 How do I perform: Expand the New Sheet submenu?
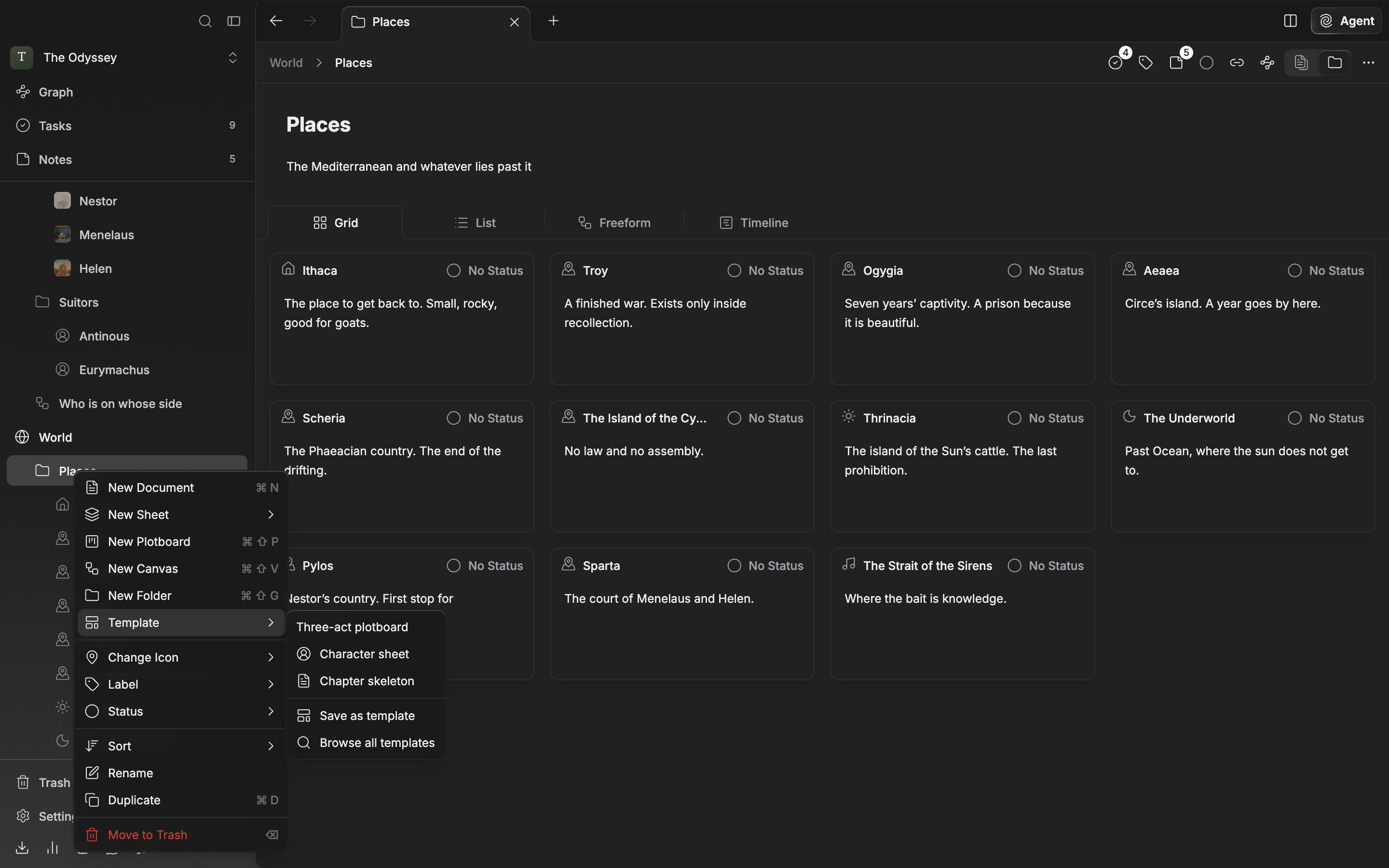click(181, 515)
